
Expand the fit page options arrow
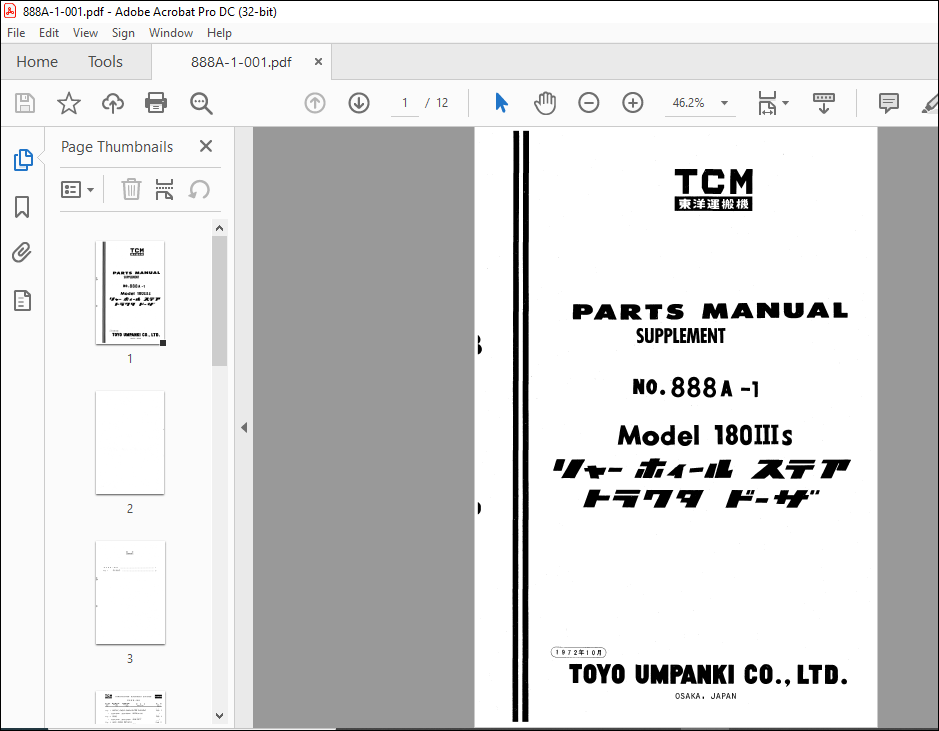tap(785, 103)
